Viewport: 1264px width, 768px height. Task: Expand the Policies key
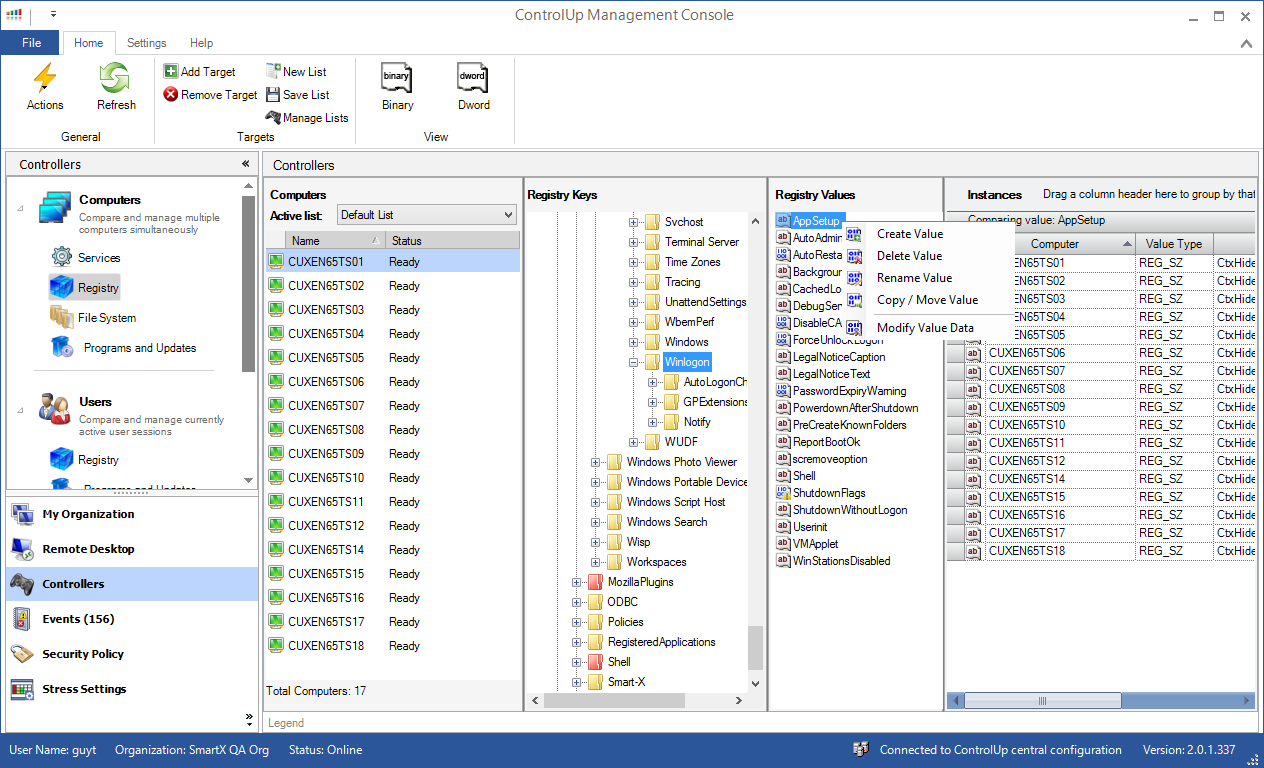[x=577, y=622]
